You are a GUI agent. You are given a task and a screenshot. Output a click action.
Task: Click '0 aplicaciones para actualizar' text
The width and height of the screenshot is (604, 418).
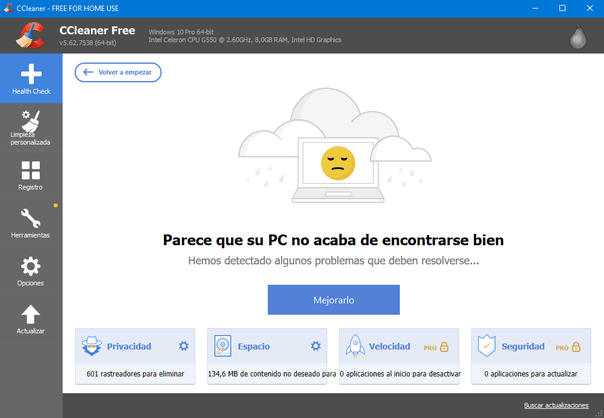click(531, 374)
